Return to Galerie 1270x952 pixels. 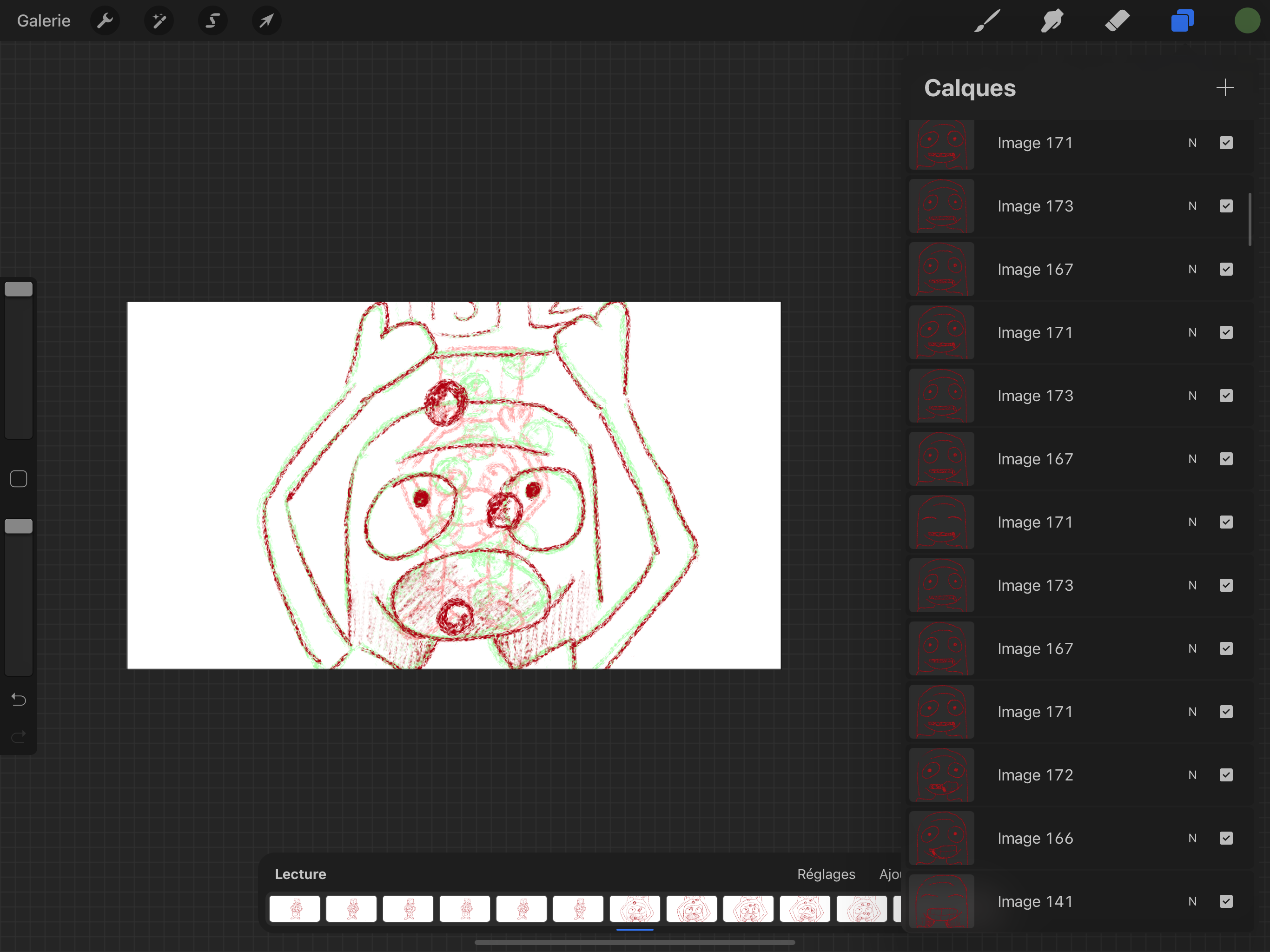tap(44, 21)
